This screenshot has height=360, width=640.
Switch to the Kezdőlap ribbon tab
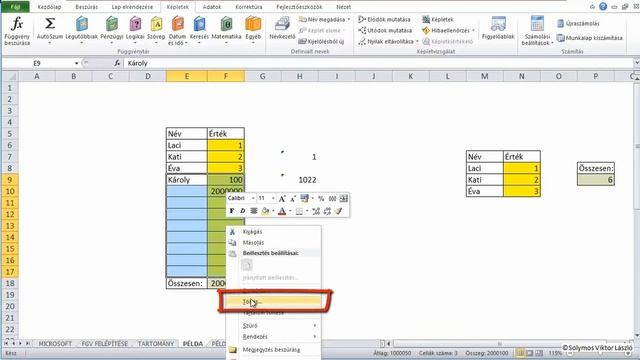pyautogui.click(x=49, y=7)
